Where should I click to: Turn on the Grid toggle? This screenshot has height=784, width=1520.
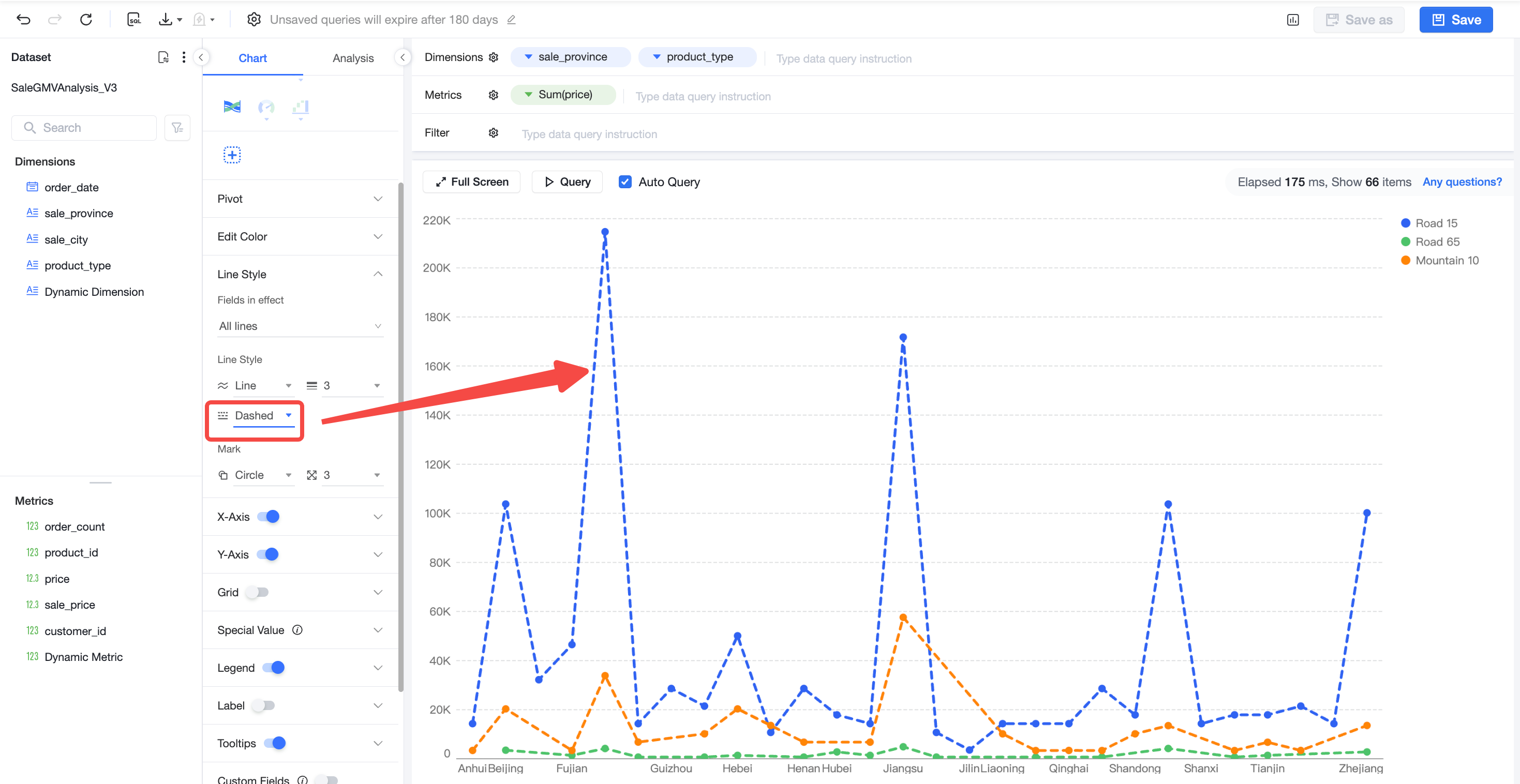pos(258,592)
